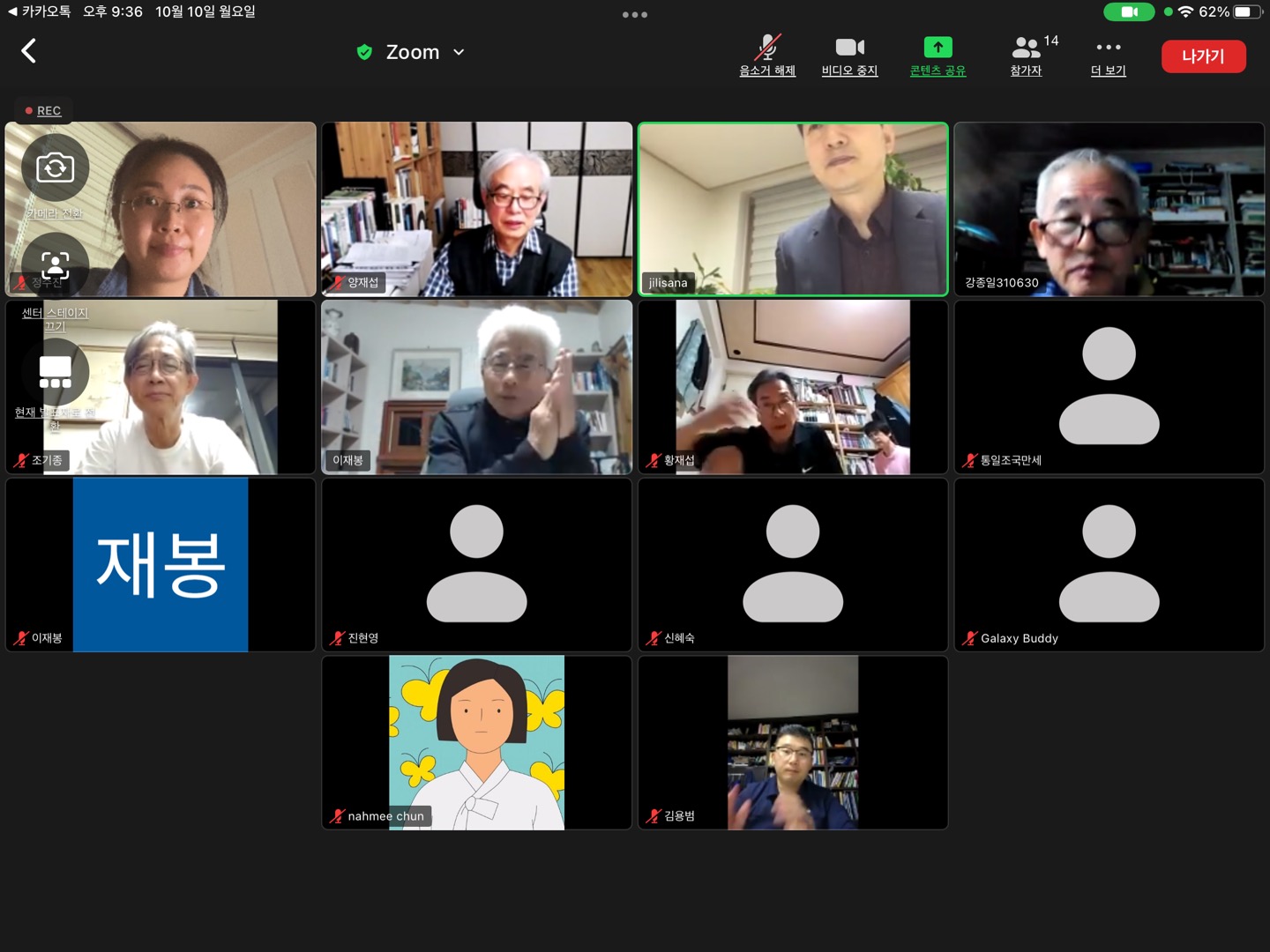The height and width of the screenshot is (952, 1270).
Task: Select 신혜숙 participant tile
Action: tap(793, 565)
